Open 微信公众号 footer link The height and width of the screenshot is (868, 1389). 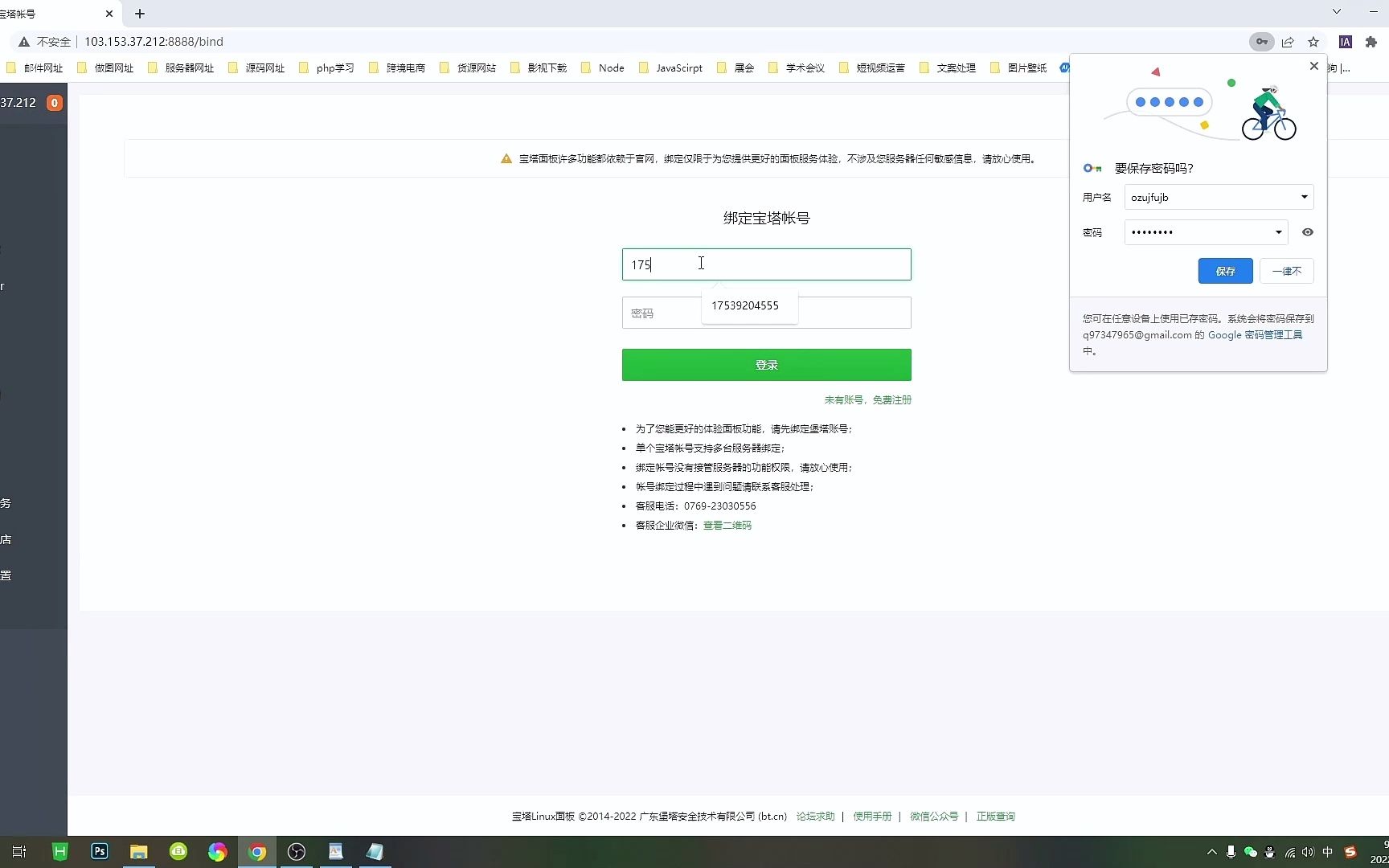(x=934, y=816)
